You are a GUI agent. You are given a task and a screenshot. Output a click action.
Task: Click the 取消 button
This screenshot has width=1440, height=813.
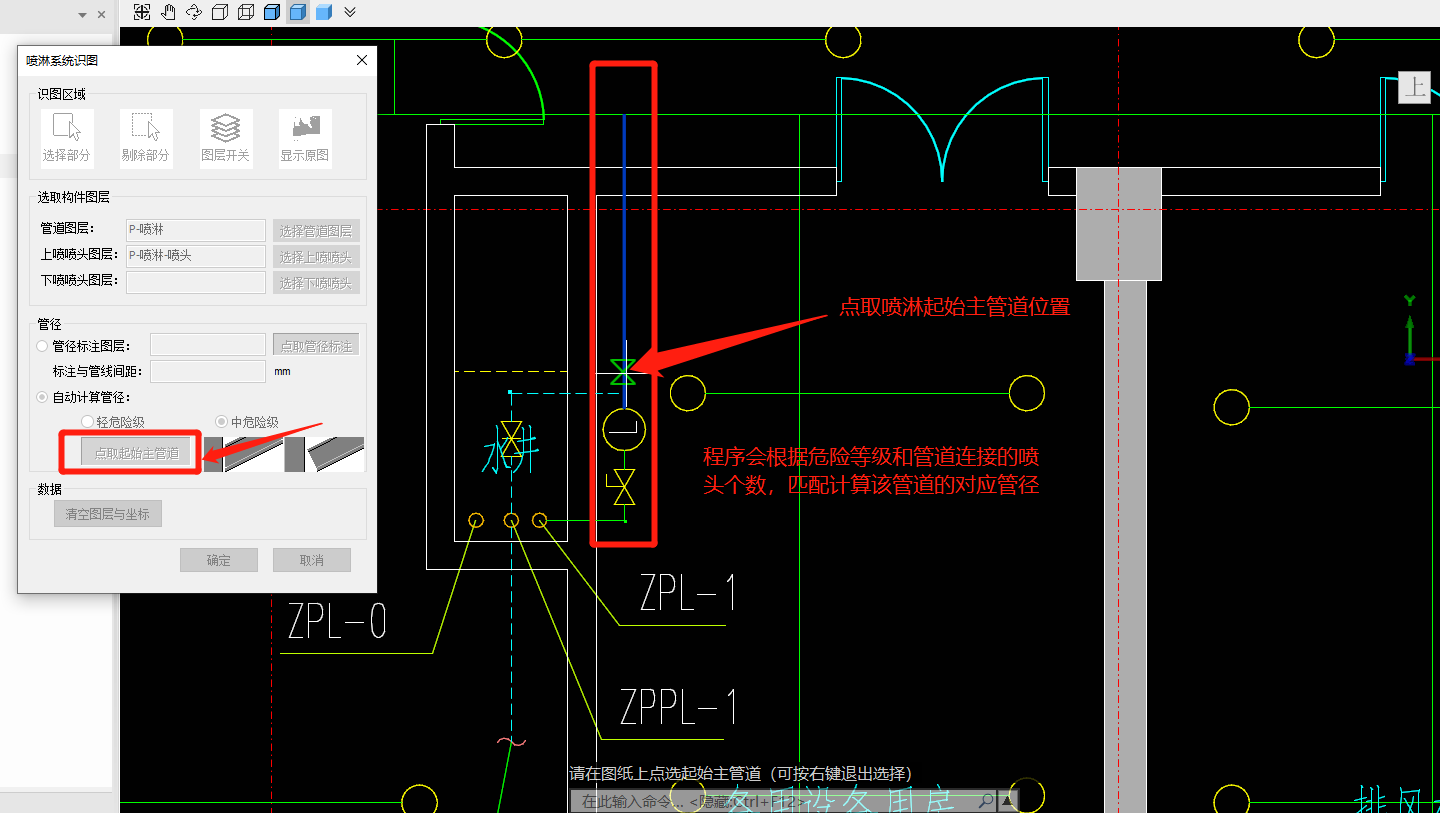point(312,560)
